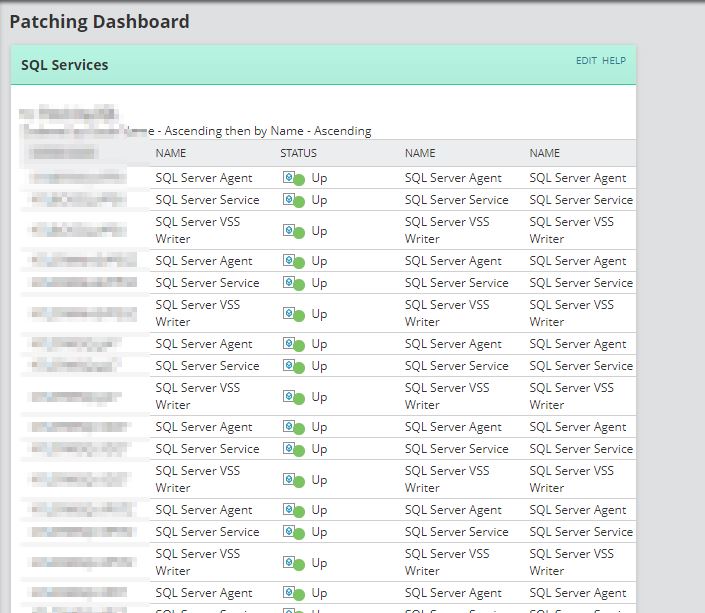Image resolution: width=705 pixels, height=613 pixels.
Task: Click the second SQL Server VSS Writer status icon
Action: [294, 314]
